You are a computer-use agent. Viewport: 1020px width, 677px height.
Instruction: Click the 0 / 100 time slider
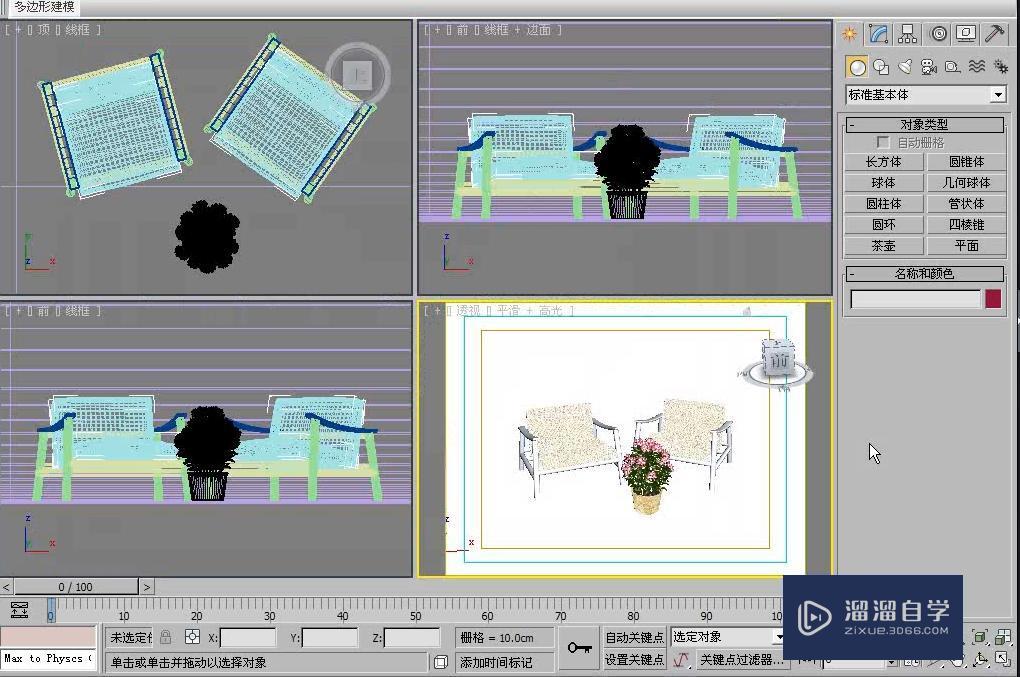[75, 587]
